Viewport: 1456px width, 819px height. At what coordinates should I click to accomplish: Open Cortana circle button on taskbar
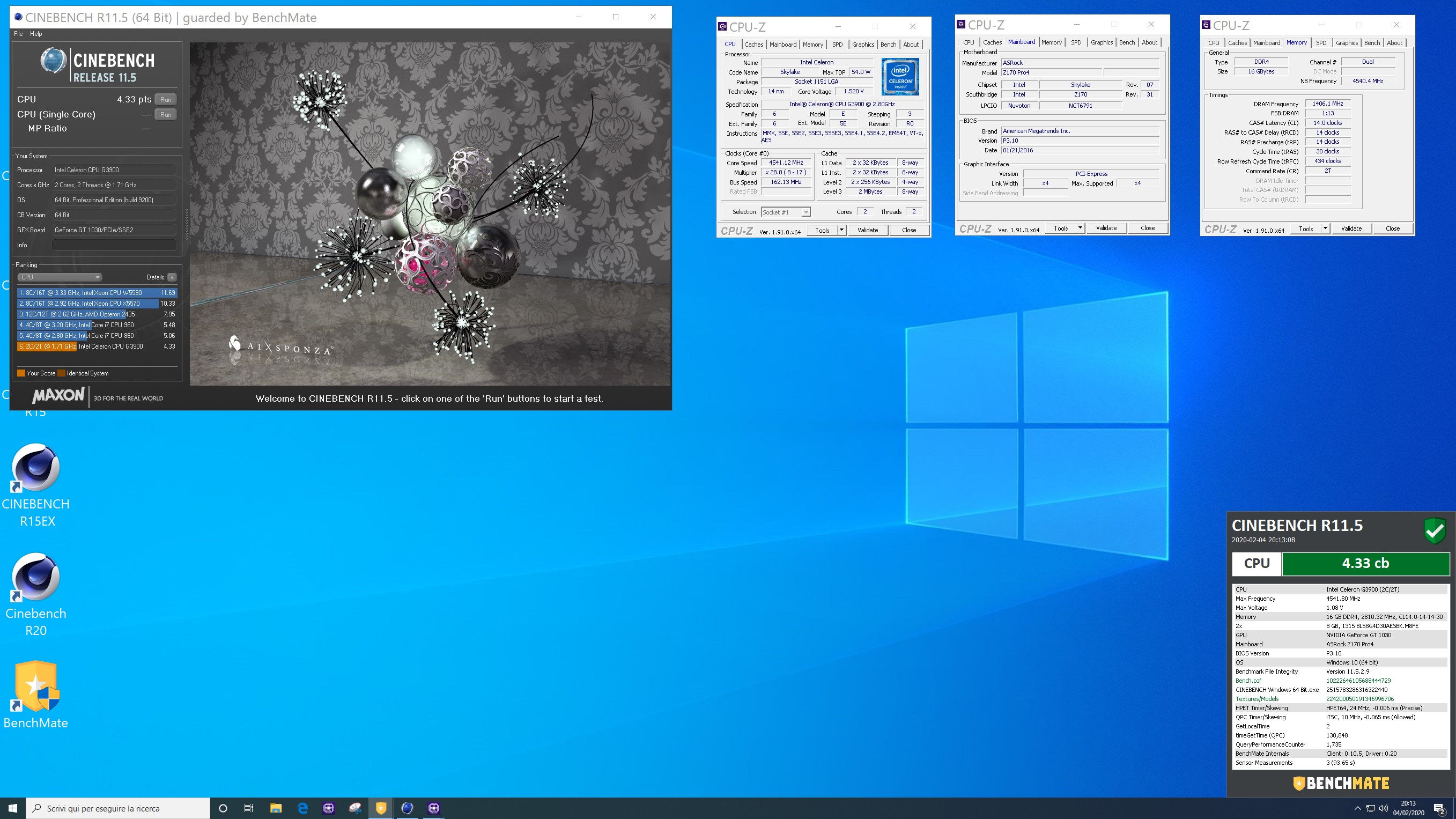223,808
